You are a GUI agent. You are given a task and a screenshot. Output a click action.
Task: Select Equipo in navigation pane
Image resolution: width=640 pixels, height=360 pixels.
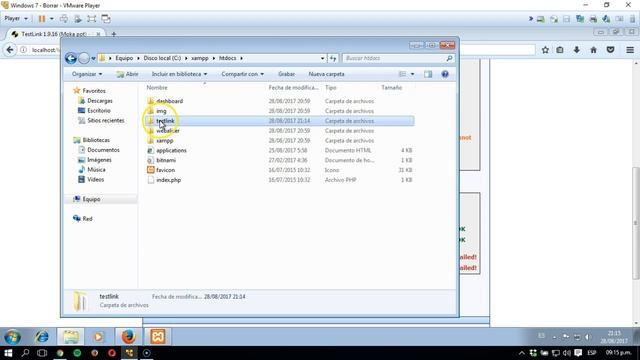click(91, 199)
